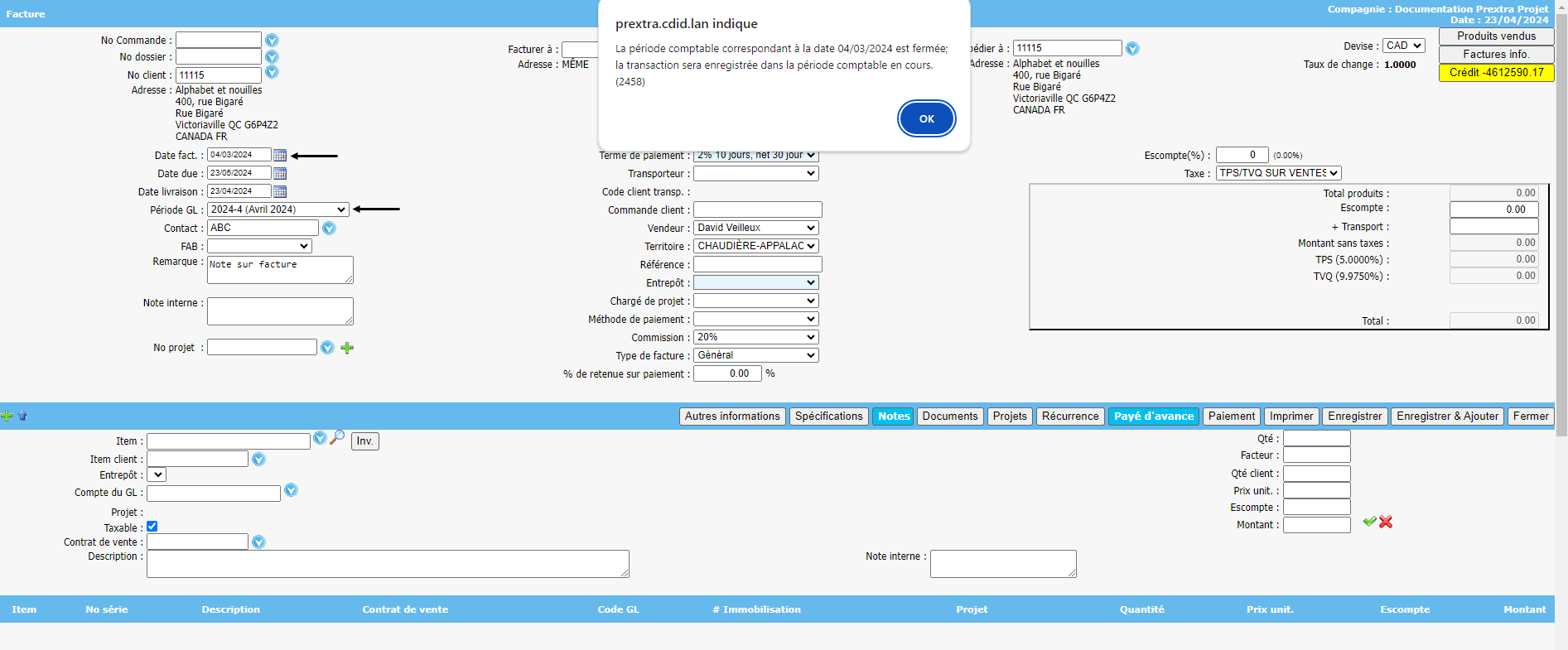Open the Devise CAD currency dropdown

[1403, 46]
